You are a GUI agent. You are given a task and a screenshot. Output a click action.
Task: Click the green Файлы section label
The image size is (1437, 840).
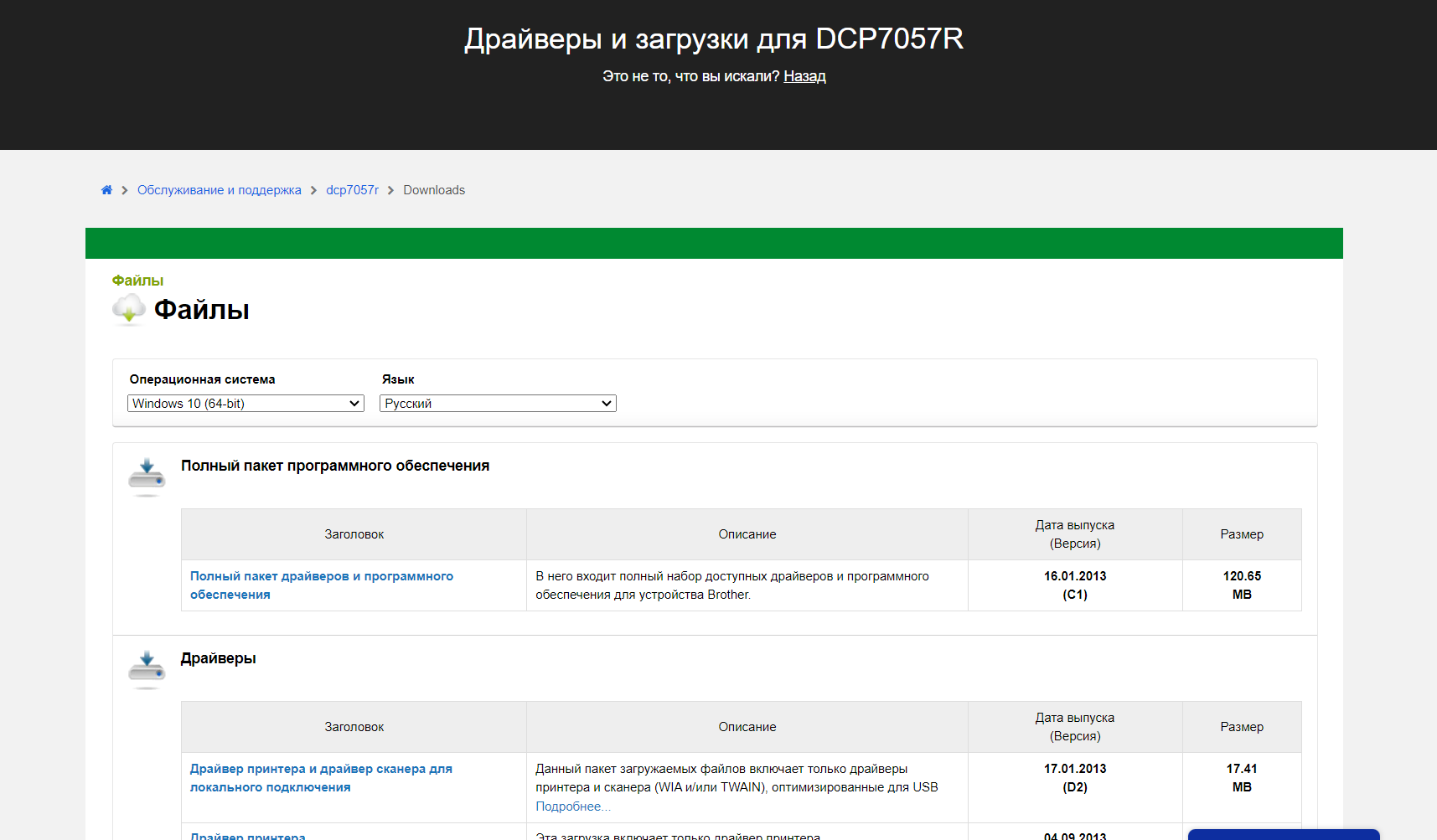pyautogui.click(x=137, y=281)
